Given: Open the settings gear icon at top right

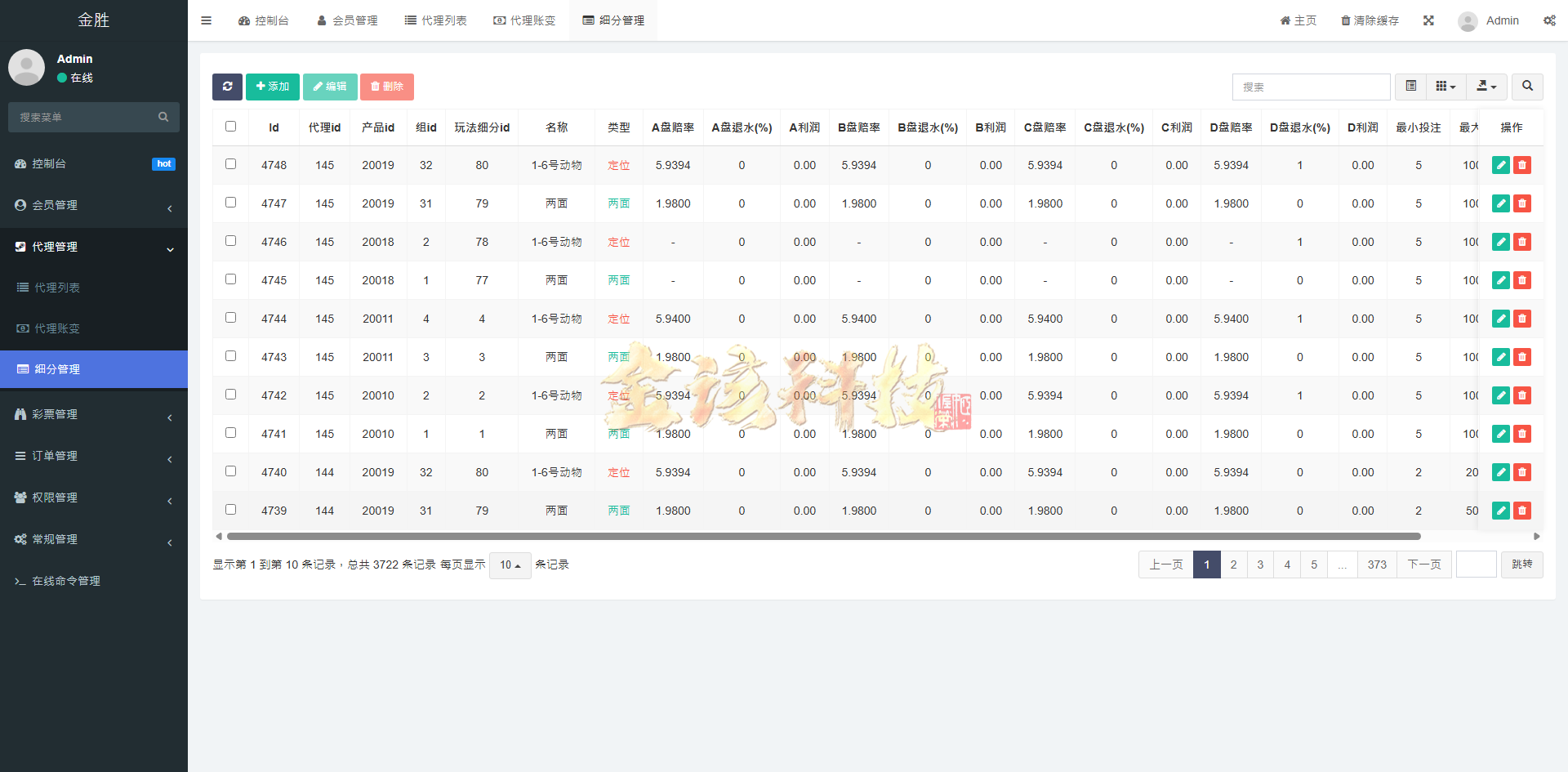Looking at the screenshot, I should [1549, 20].
